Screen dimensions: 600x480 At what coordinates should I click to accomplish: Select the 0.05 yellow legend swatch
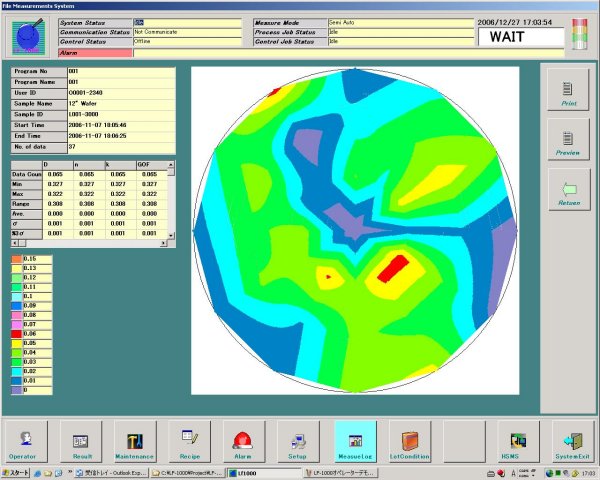click(x=17, y=343)
